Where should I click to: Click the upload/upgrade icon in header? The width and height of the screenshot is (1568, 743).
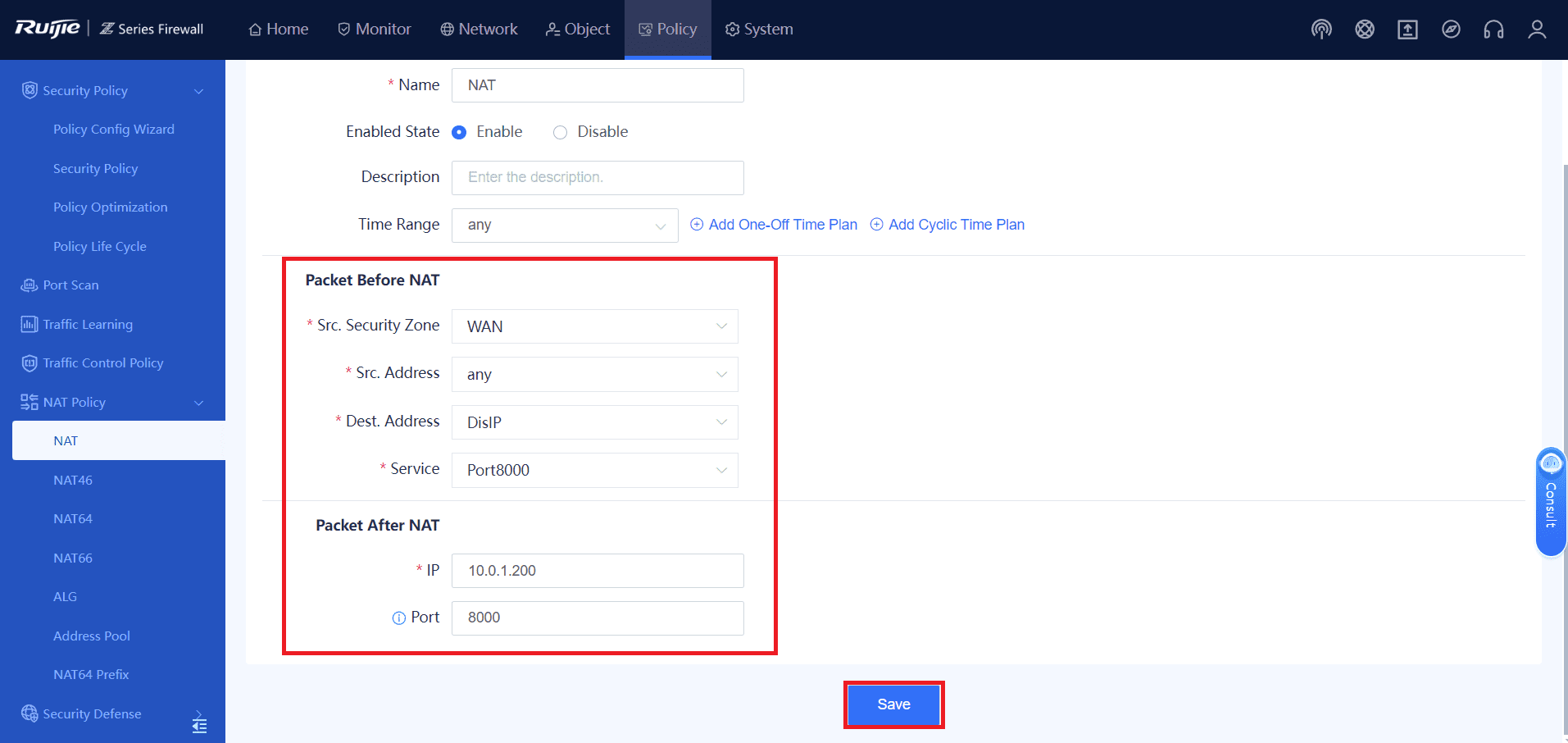tap(1407, 30)
